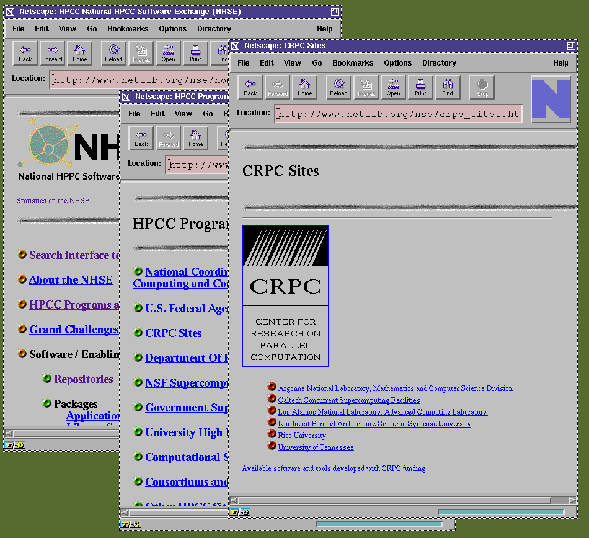Click Stop button in CRPC Sites window
The image size is (589, 538).
(x=482, y=87)
